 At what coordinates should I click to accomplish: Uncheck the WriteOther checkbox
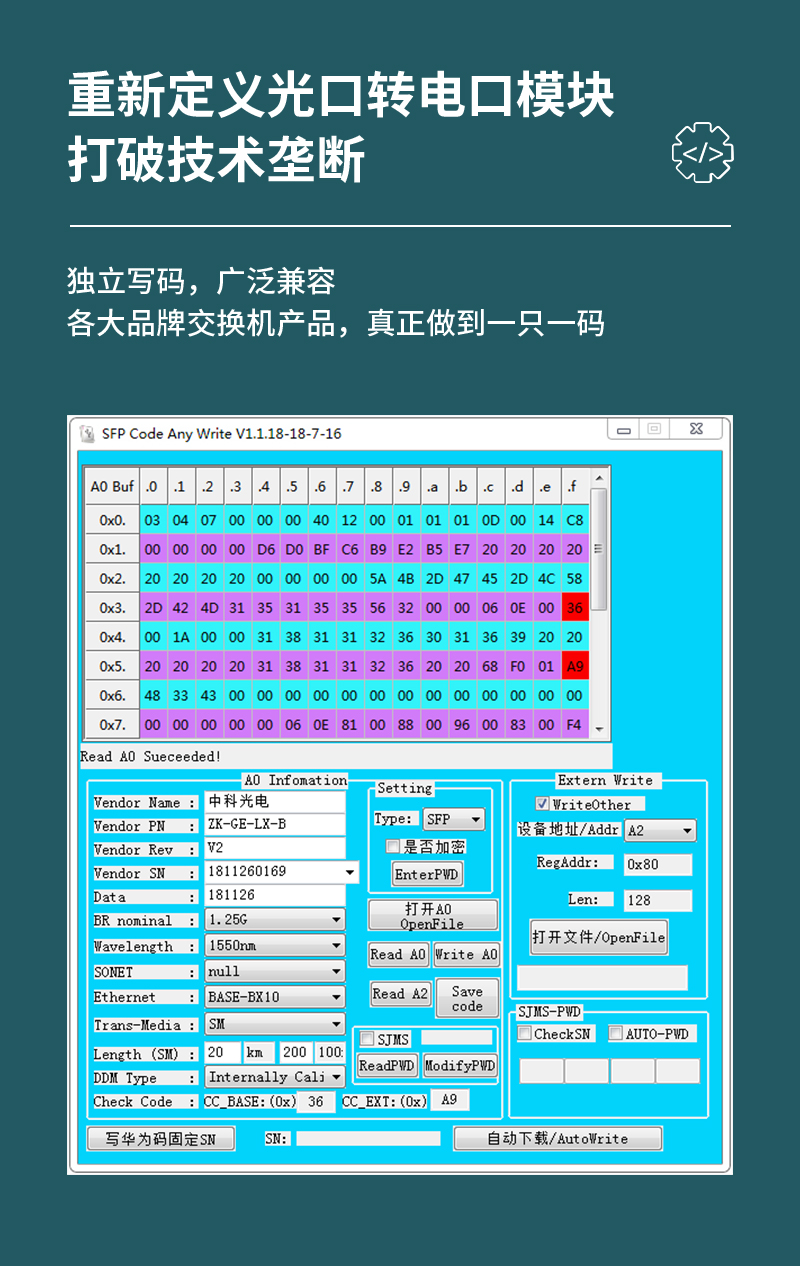tap(542, 804)
